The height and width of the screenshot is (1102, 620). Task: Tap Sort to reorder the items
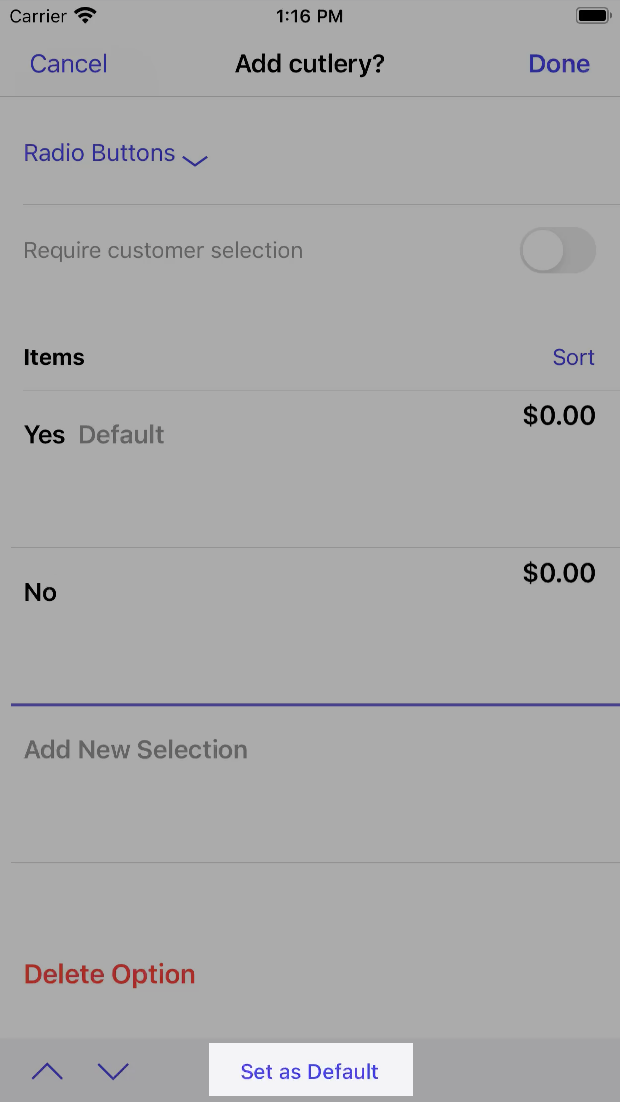[x=573, y=357]
